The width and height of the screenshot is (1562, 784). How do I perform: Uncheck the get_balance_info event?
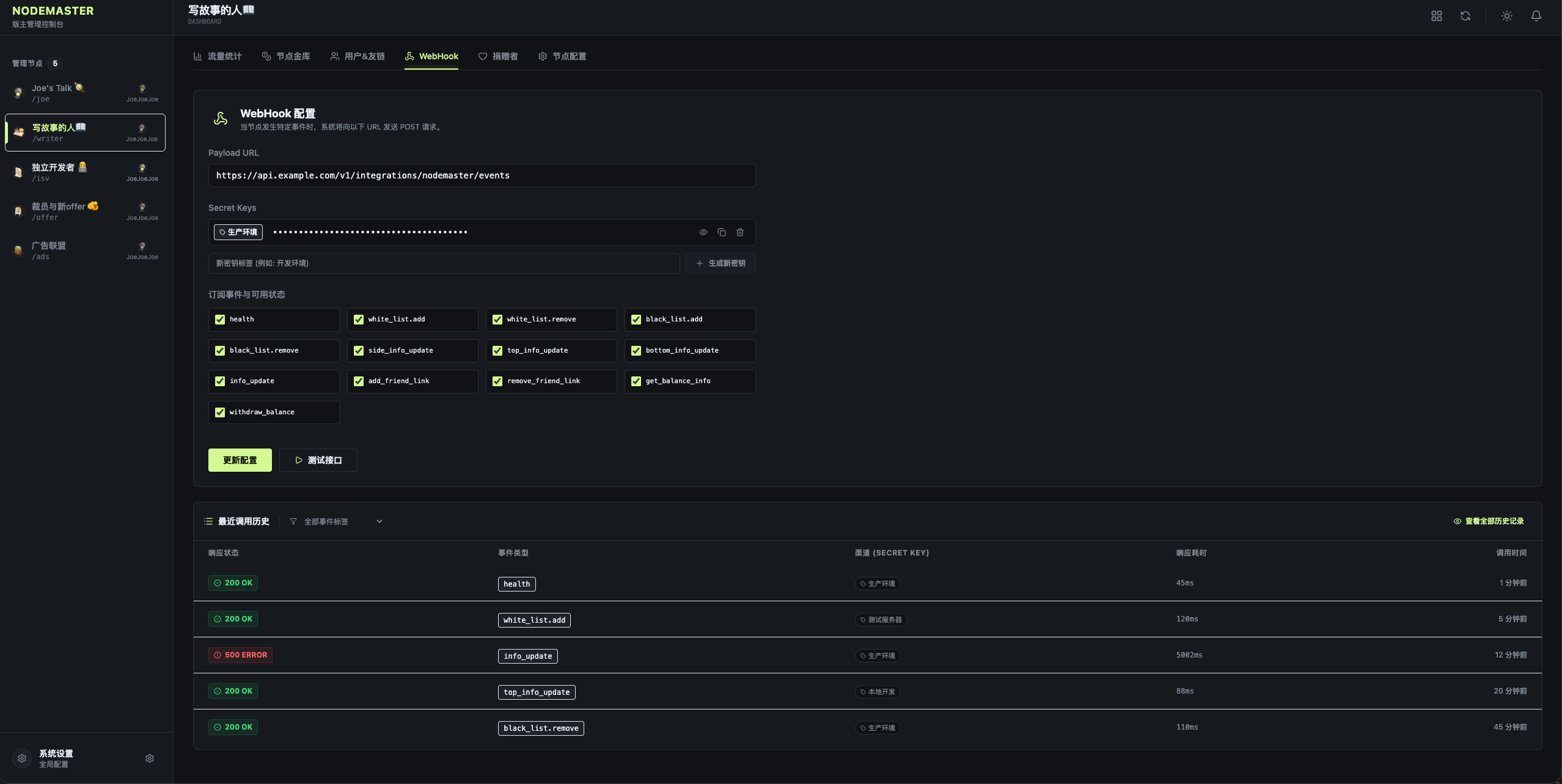(x=636, y=381)
